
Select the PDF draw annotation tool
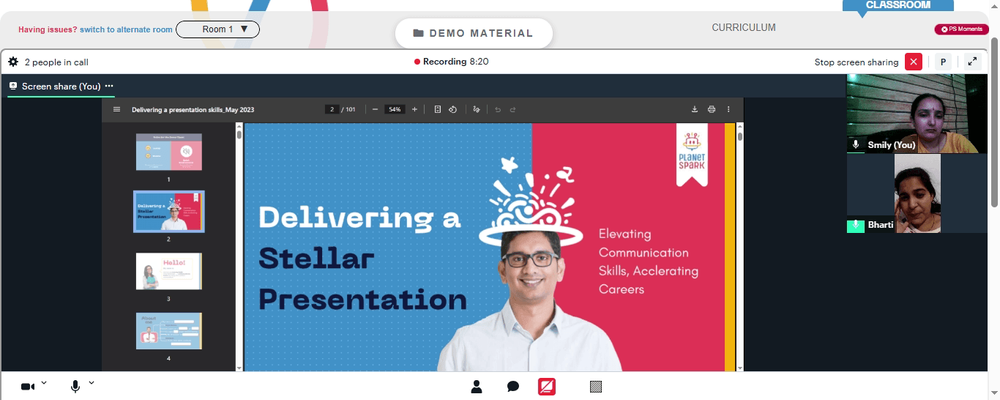pyautogui.click(x=476, y=109)
